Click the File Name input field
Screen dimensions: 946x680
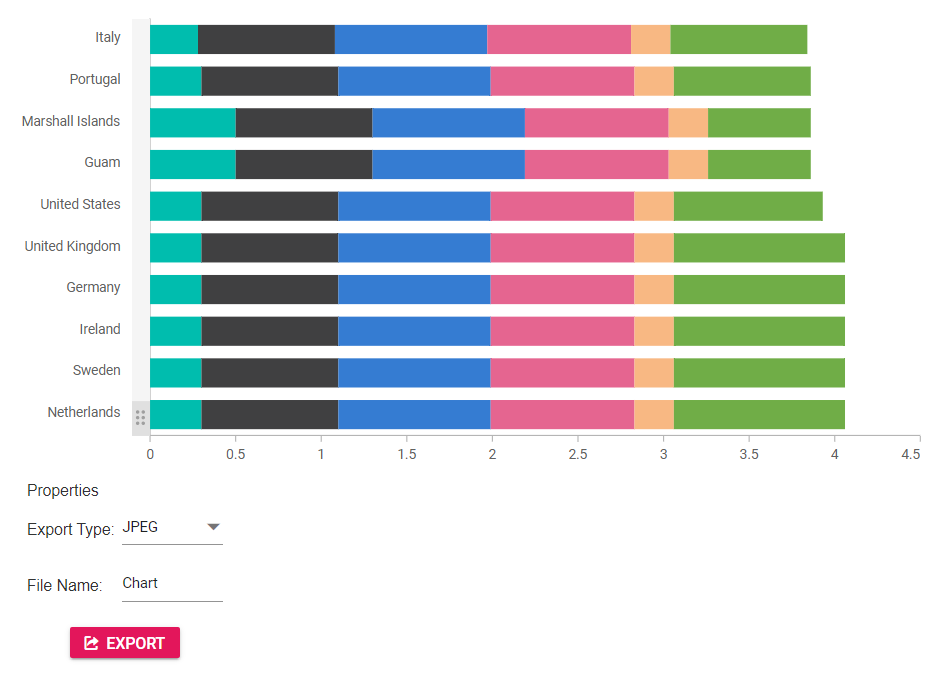(171, 584)
